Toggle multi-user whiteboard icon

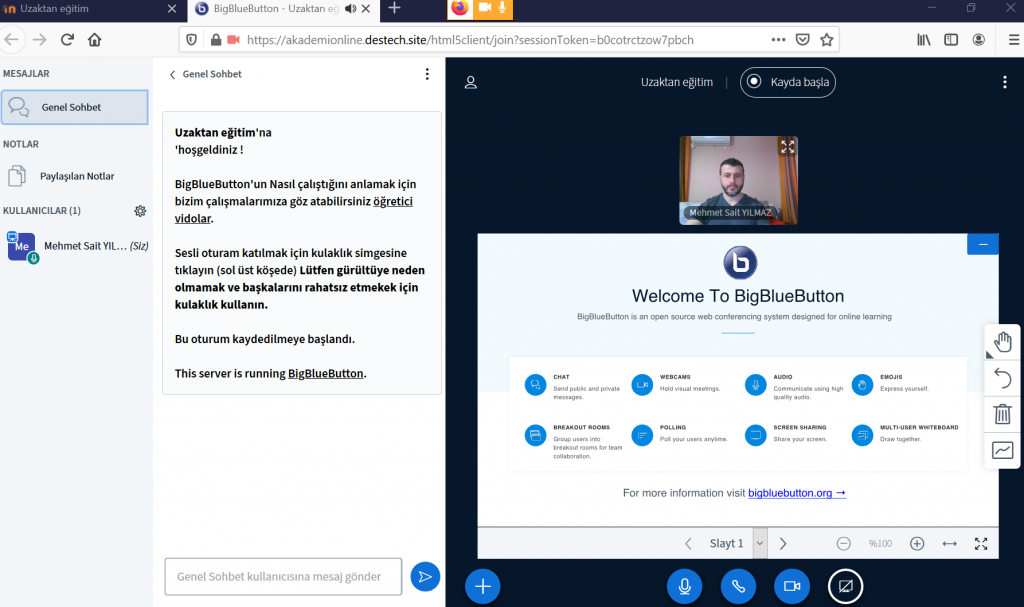[1002, 450]
